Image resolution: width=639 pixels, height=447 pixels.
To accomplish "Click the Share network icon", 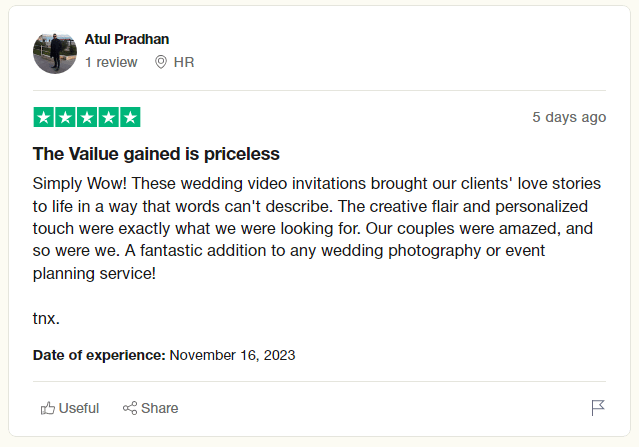I will [x=130, y=408].
